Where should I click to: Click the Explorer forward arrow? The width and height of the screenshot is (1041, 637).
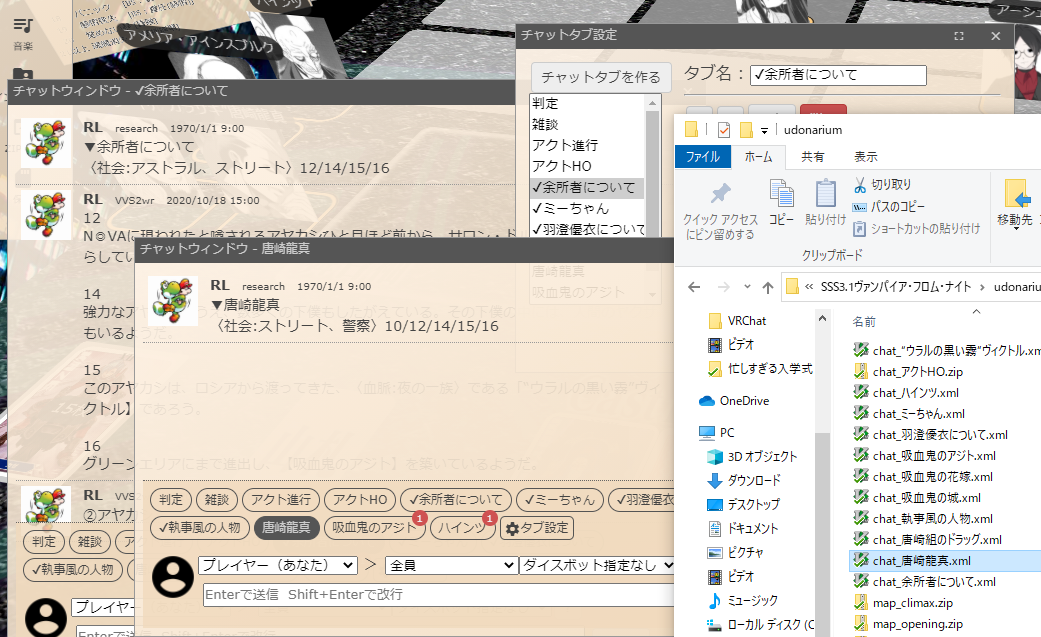pos(724,287)
